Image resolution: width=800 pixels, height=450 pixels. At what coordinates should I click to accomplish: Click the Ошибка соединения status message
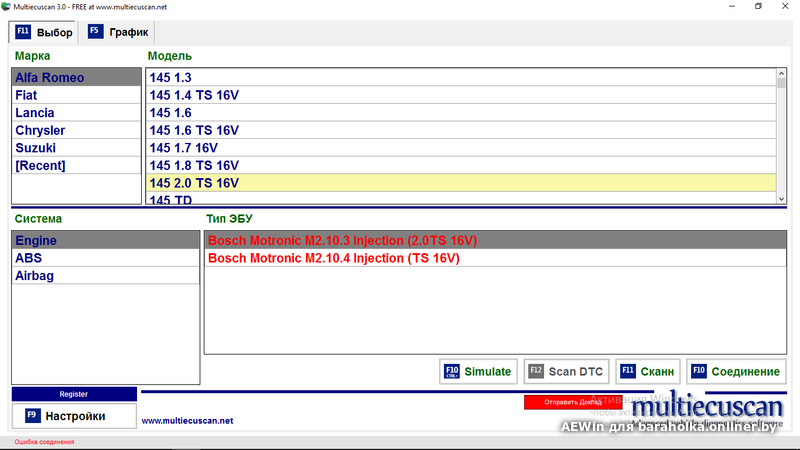[x=44, y=442]
